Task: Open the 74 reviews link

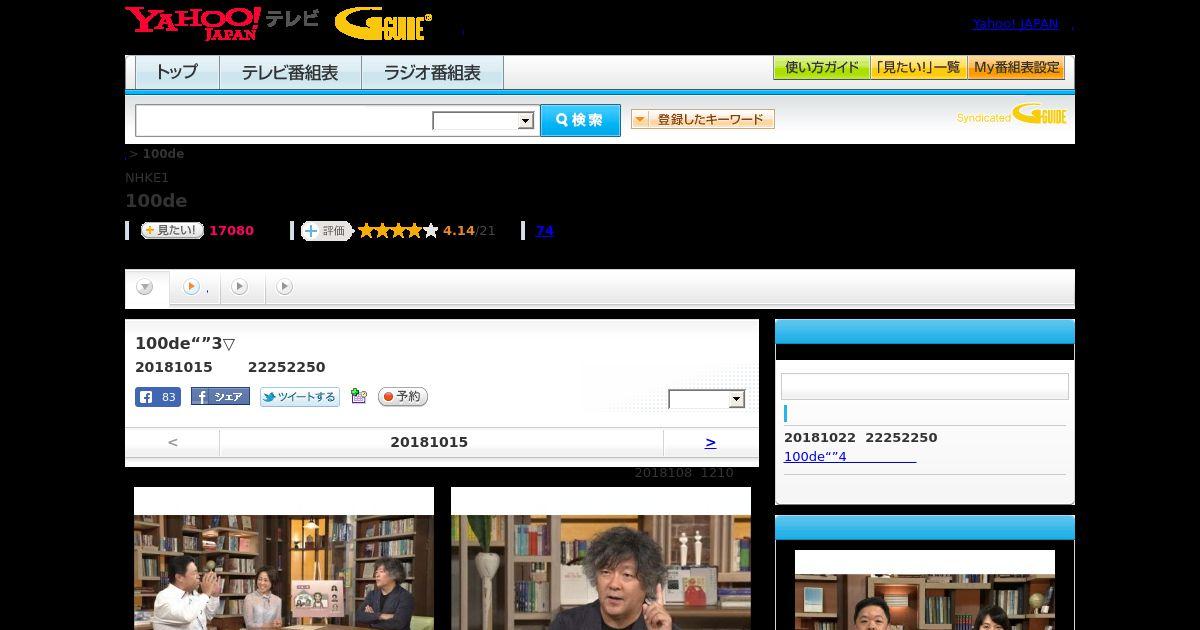Action: pyautogui.click(x=545, y=231)
